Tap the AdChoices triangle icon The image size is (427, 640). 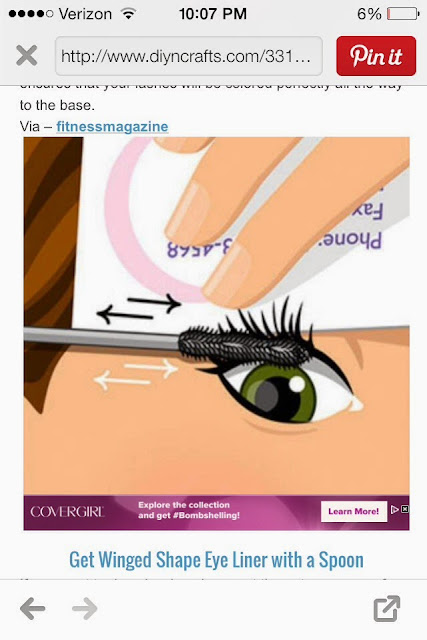coord(395,509)
